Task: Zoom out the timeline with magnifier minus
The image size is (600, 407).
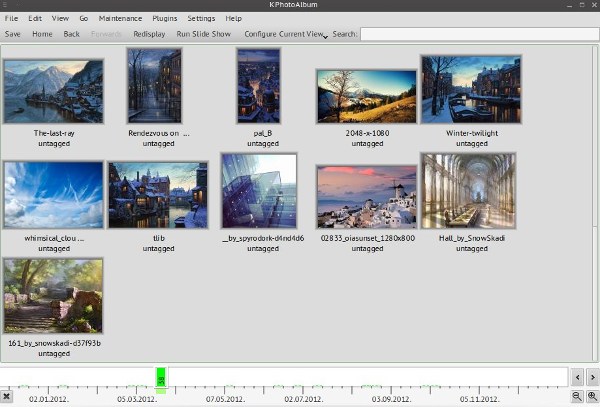Action: [x=577, y=397]
